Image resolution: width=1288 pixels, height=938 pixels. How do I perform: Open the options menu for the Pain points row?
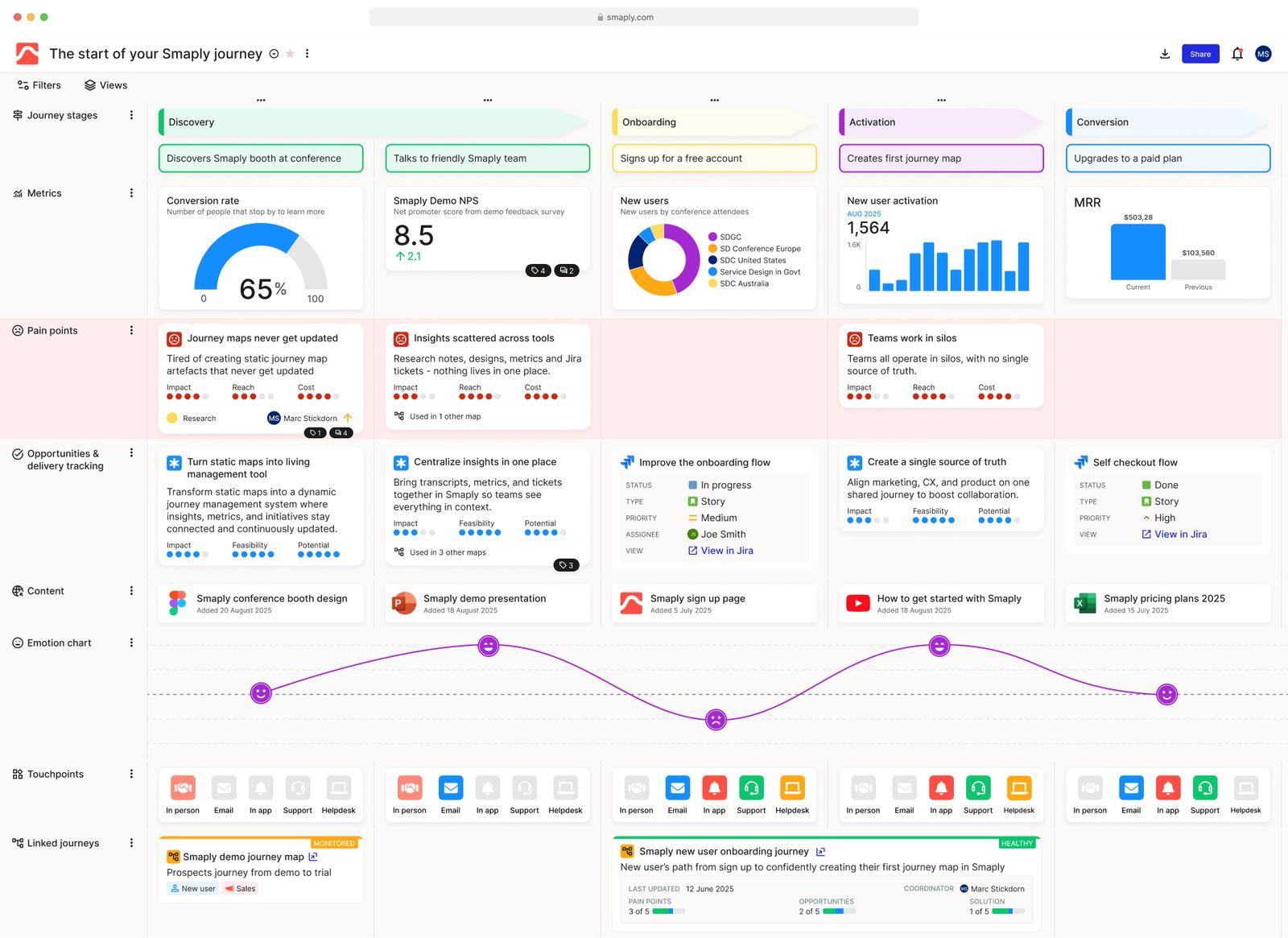pyautogui.click(x=132, y=330)
